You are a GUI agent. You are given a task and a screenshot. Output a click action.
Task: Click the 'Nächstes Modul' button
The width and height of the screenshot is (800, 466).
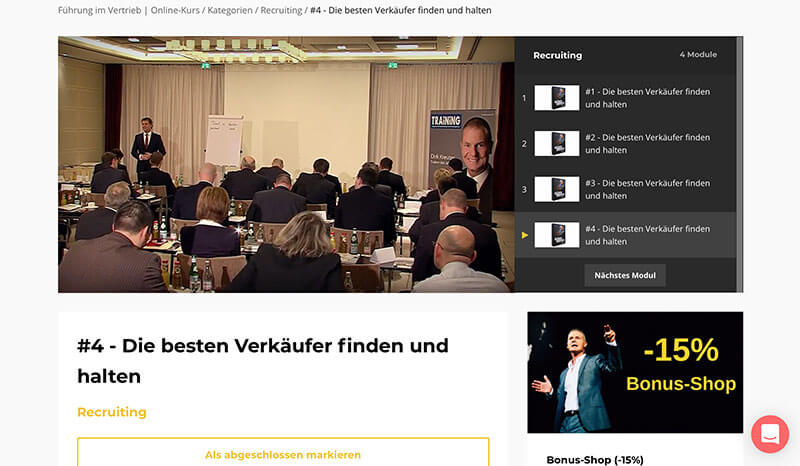(x=625, y=275)
